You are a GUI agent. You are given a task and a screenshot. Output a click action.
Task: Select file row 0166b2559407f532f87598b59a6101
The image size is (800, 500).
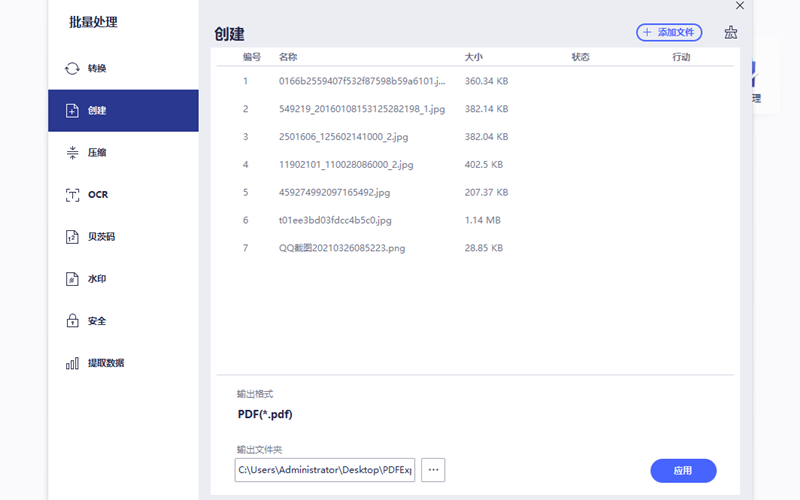coord(362,80)
